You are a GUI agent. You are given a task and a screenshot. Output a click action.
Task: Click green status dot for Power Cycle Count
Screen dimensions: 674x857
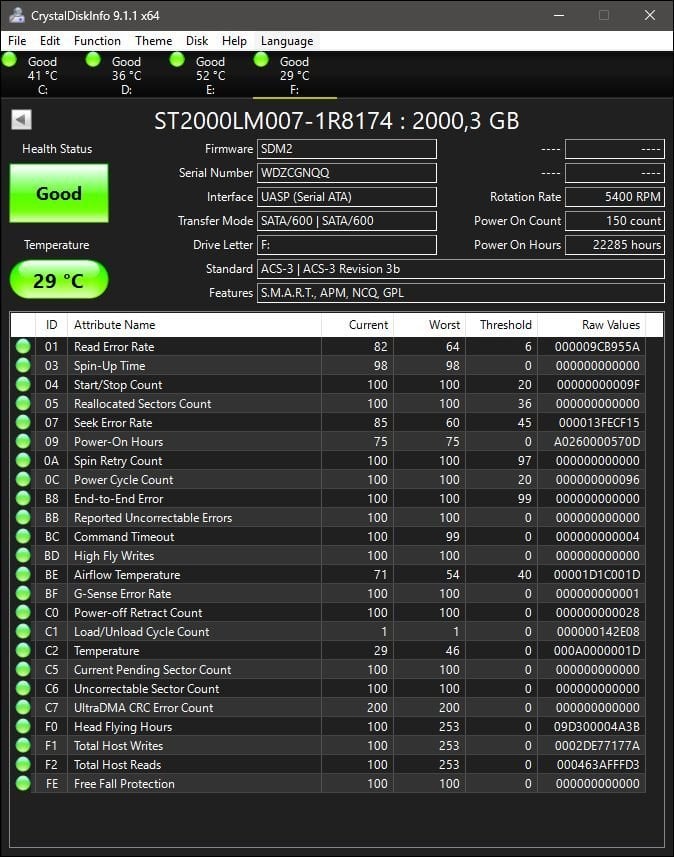click(23, 479)
